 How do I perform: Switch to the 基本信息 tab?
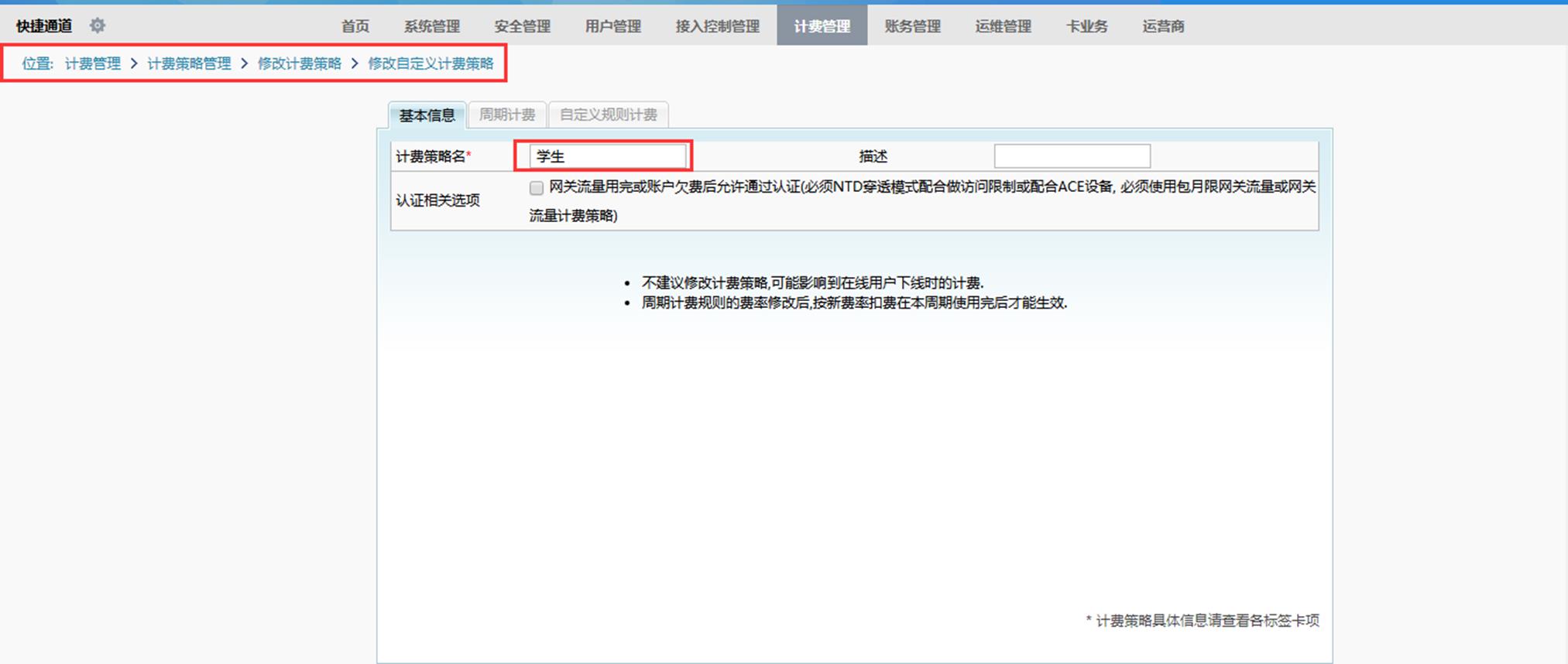click(427, 115)
